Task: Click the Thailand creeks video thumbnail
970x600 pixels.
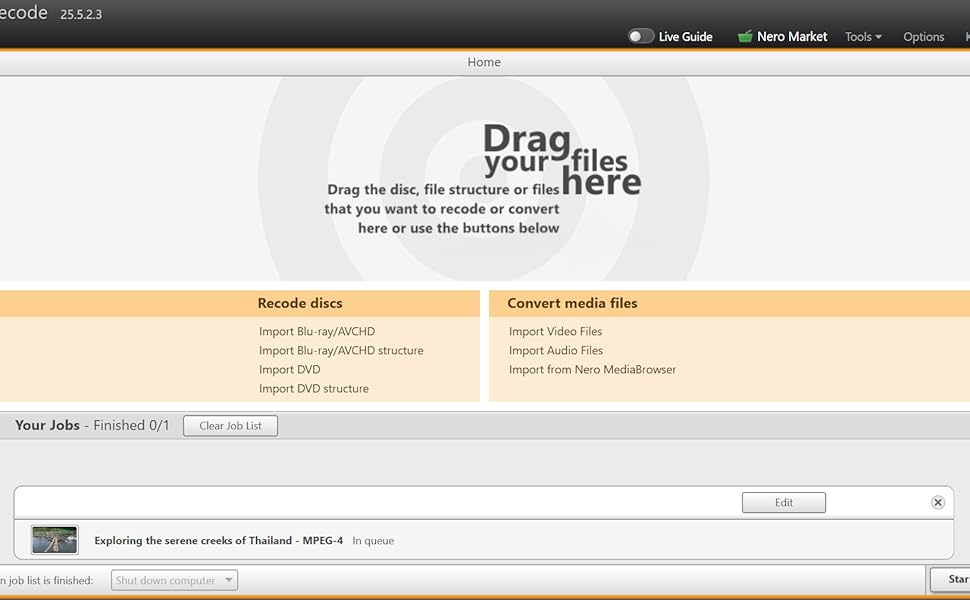Action: click(55, 539)
